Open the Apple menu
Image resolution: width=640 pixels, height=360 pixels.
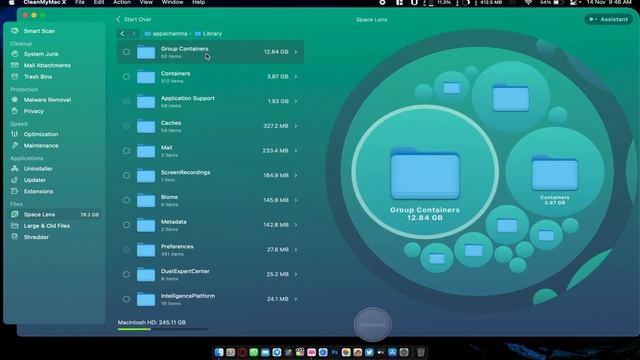coord(11,2)
